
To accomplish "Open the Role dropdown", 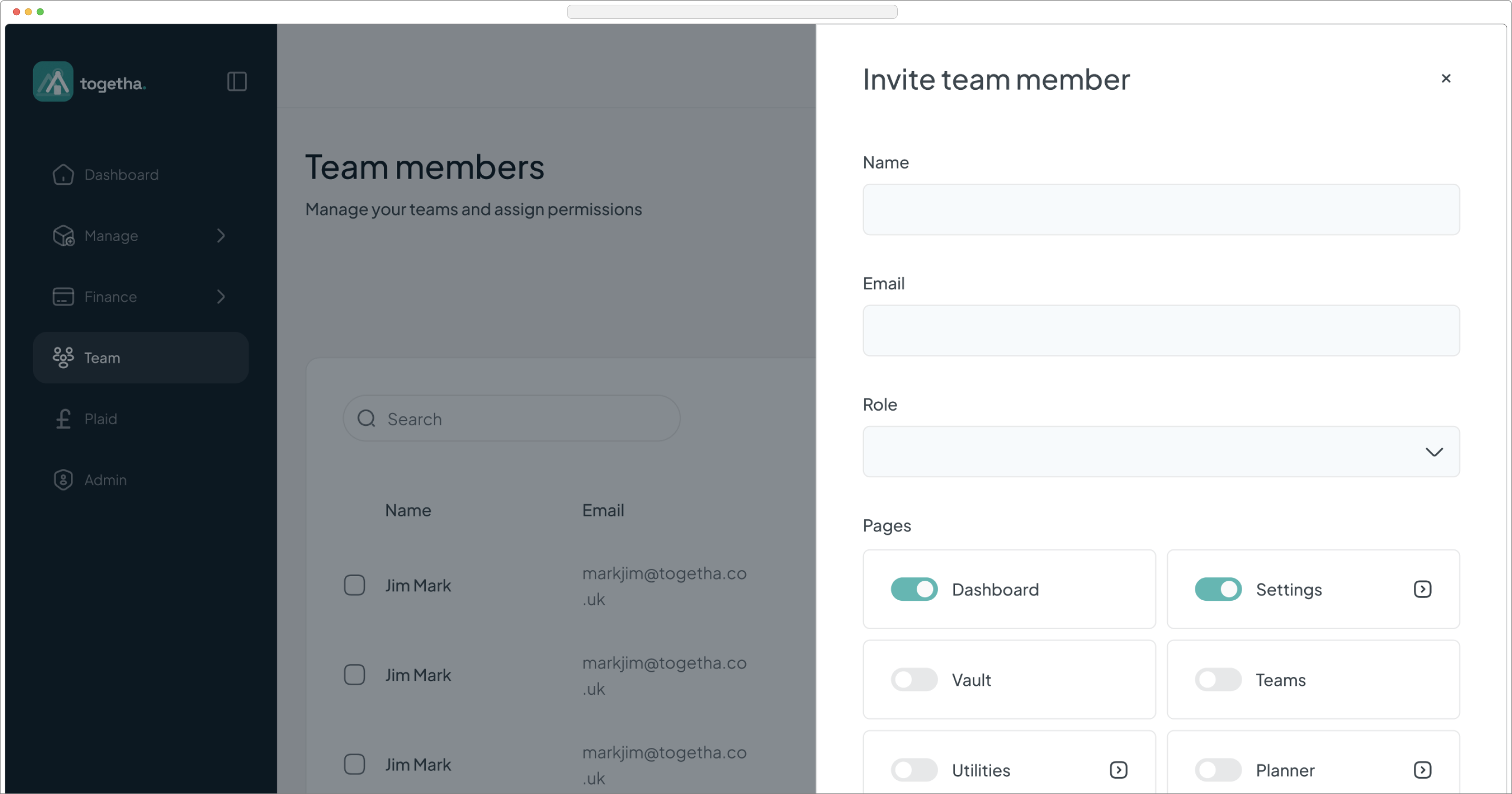I will click(x=1161, y=452).
